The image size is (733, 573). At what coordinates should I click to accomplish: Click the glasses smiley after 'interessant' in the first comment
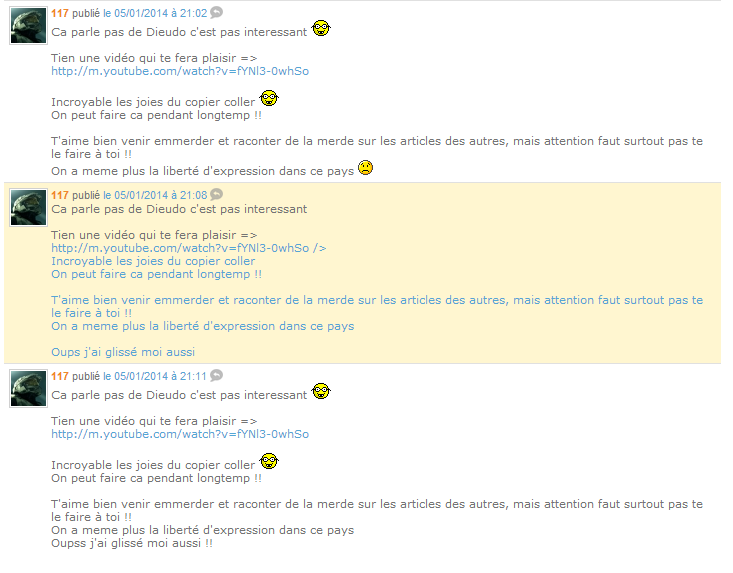321,28
